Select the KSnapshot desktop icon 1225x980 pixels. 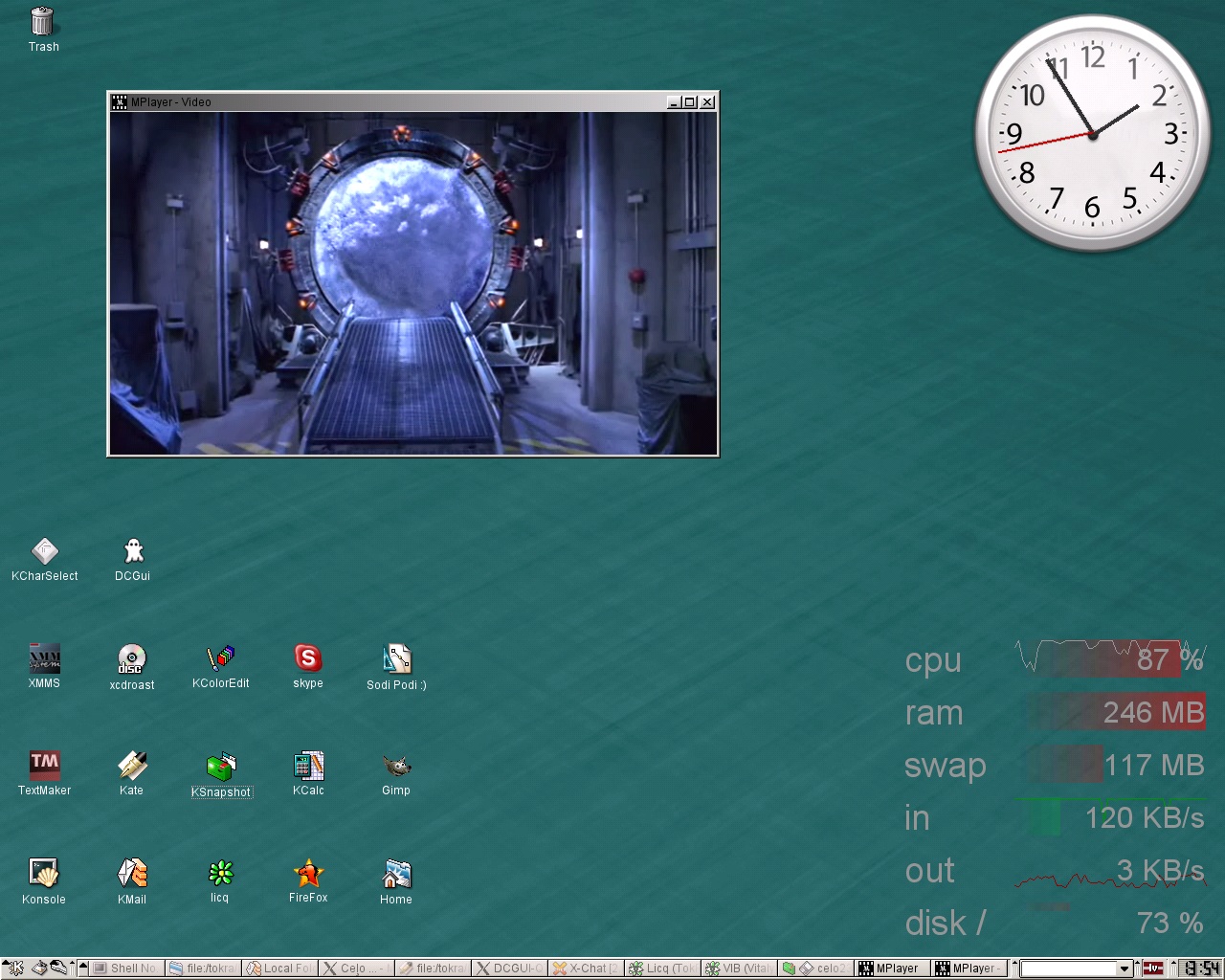[221, 774]
